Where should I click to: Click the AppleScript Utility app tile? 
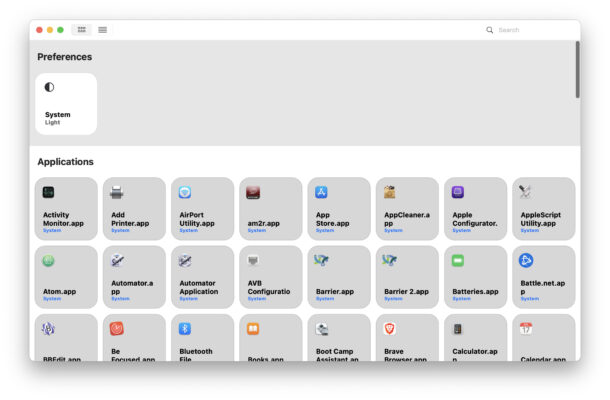point(543,209)
